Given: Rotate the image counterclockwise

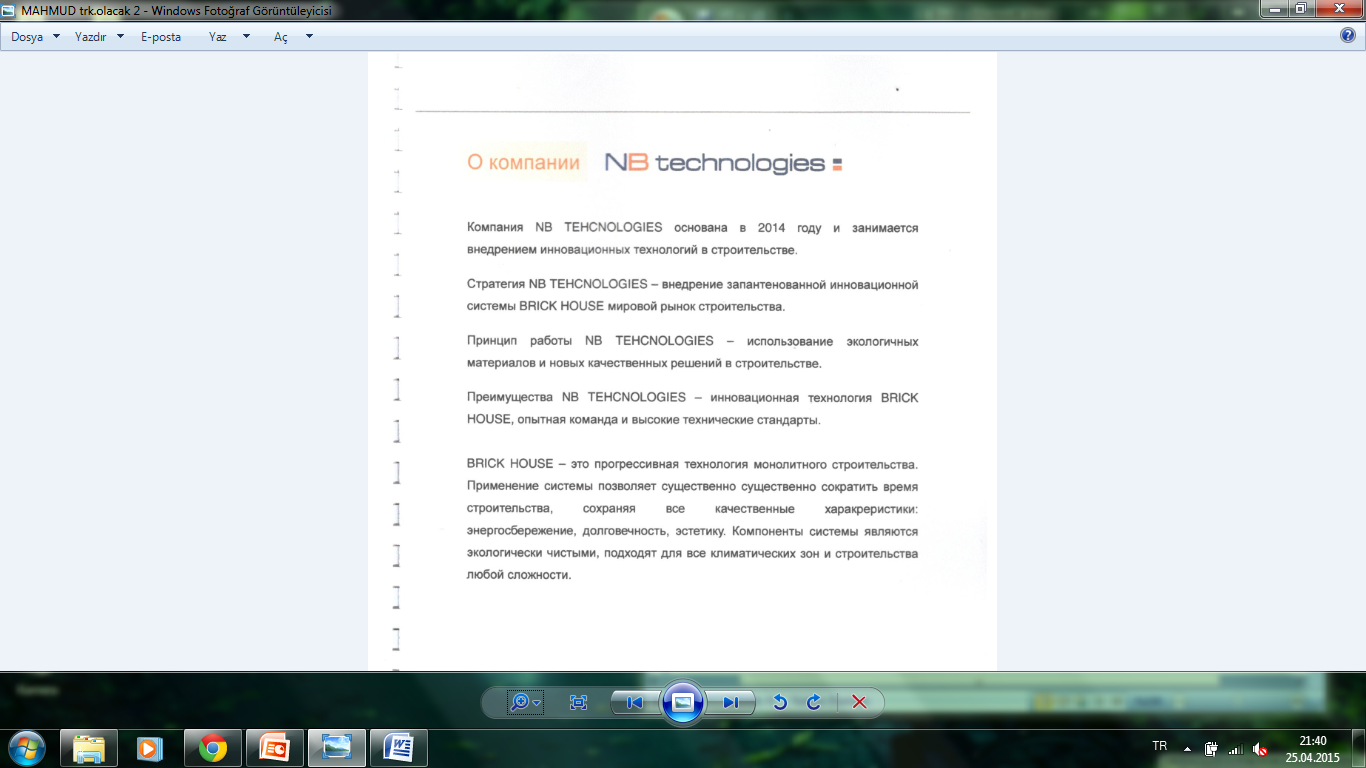Looking at the screenshot, I should (780, 703).
